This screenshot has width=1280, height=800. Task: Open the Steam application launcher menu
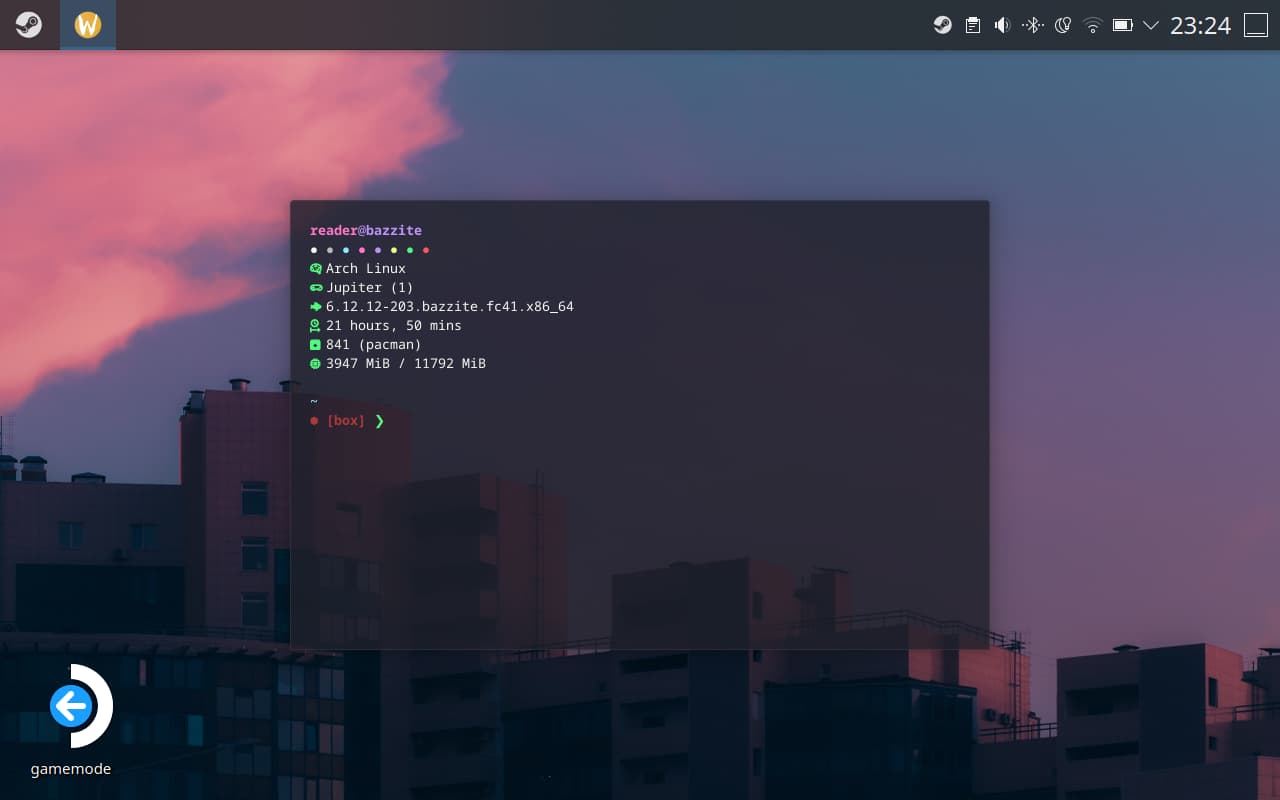tap(29, 25)
